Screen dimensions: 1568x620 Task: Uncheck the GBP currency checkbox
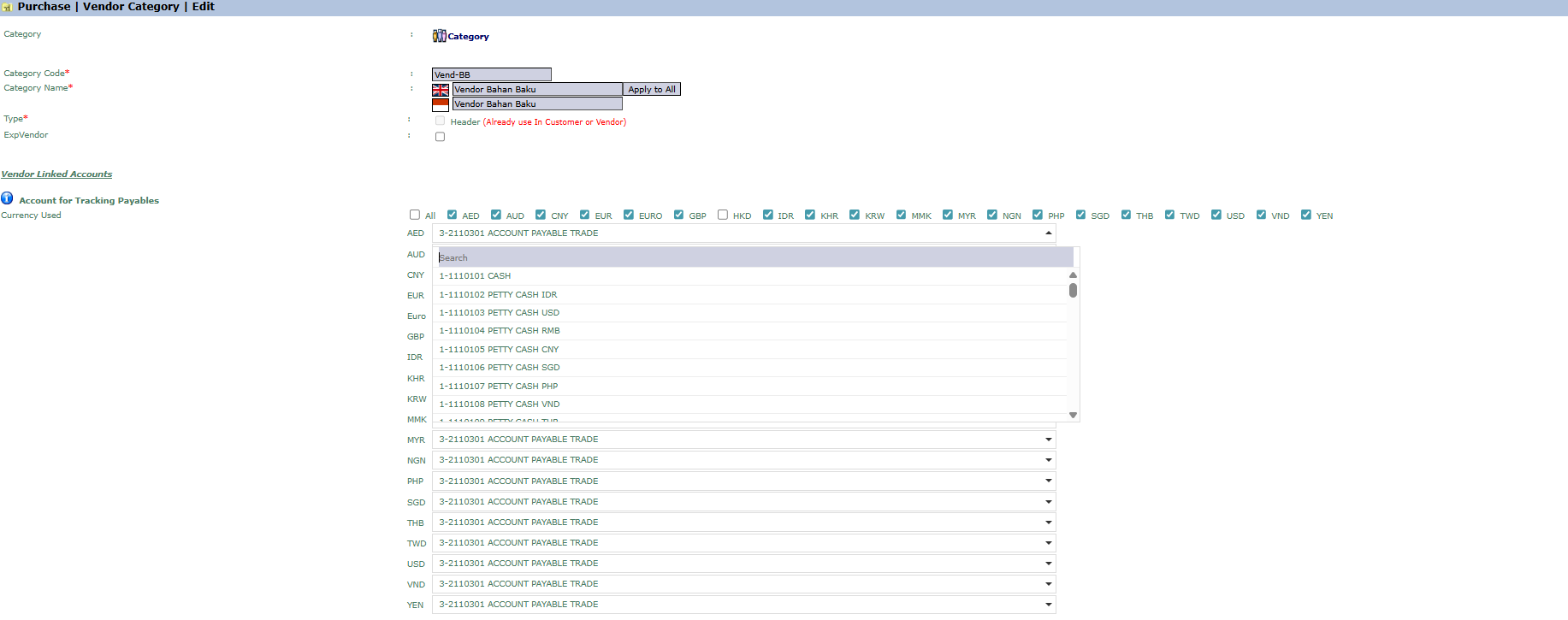click(x=678, y=215)
